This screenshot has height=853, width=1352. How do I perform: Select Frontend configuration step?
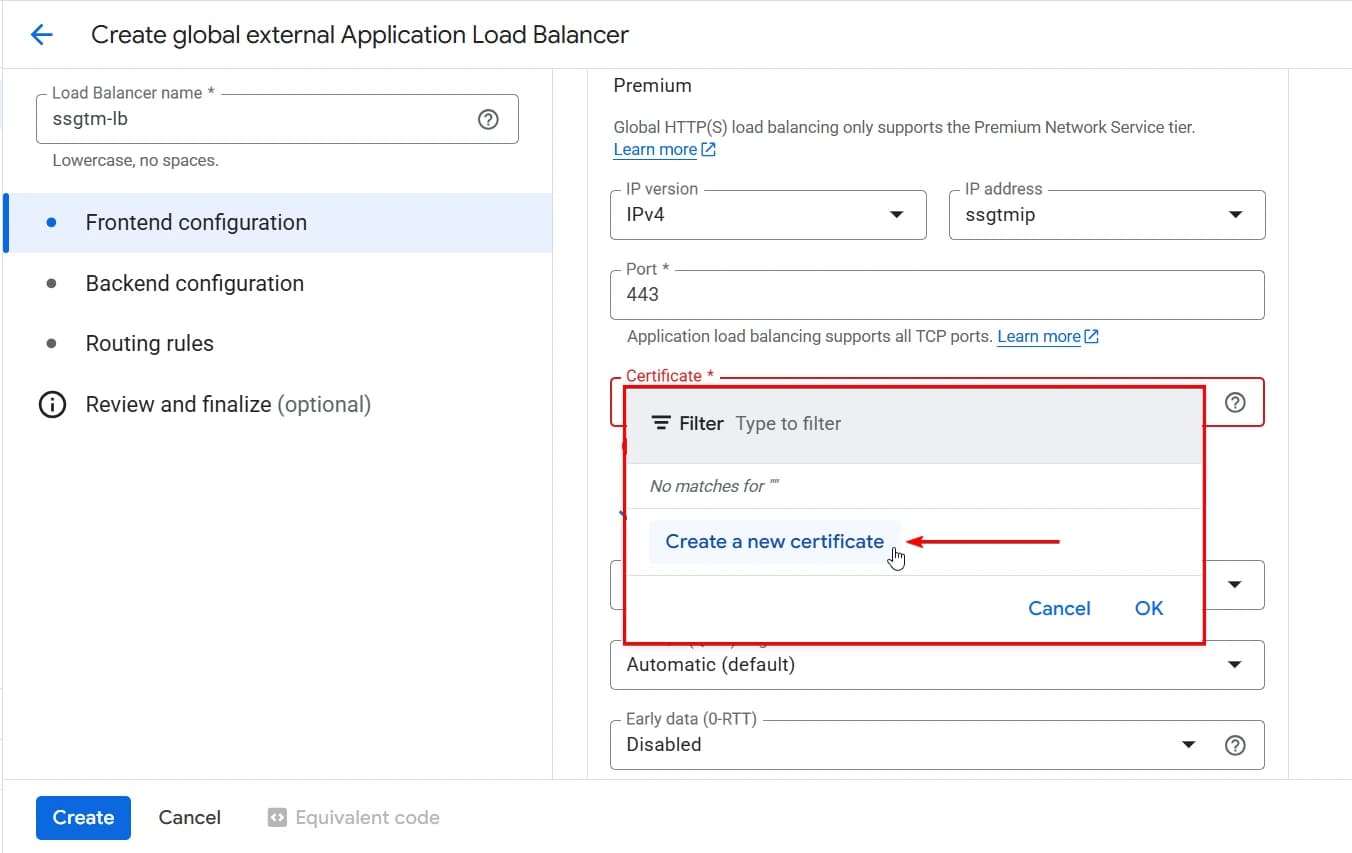pyautogui.click(x=196, y=223)
